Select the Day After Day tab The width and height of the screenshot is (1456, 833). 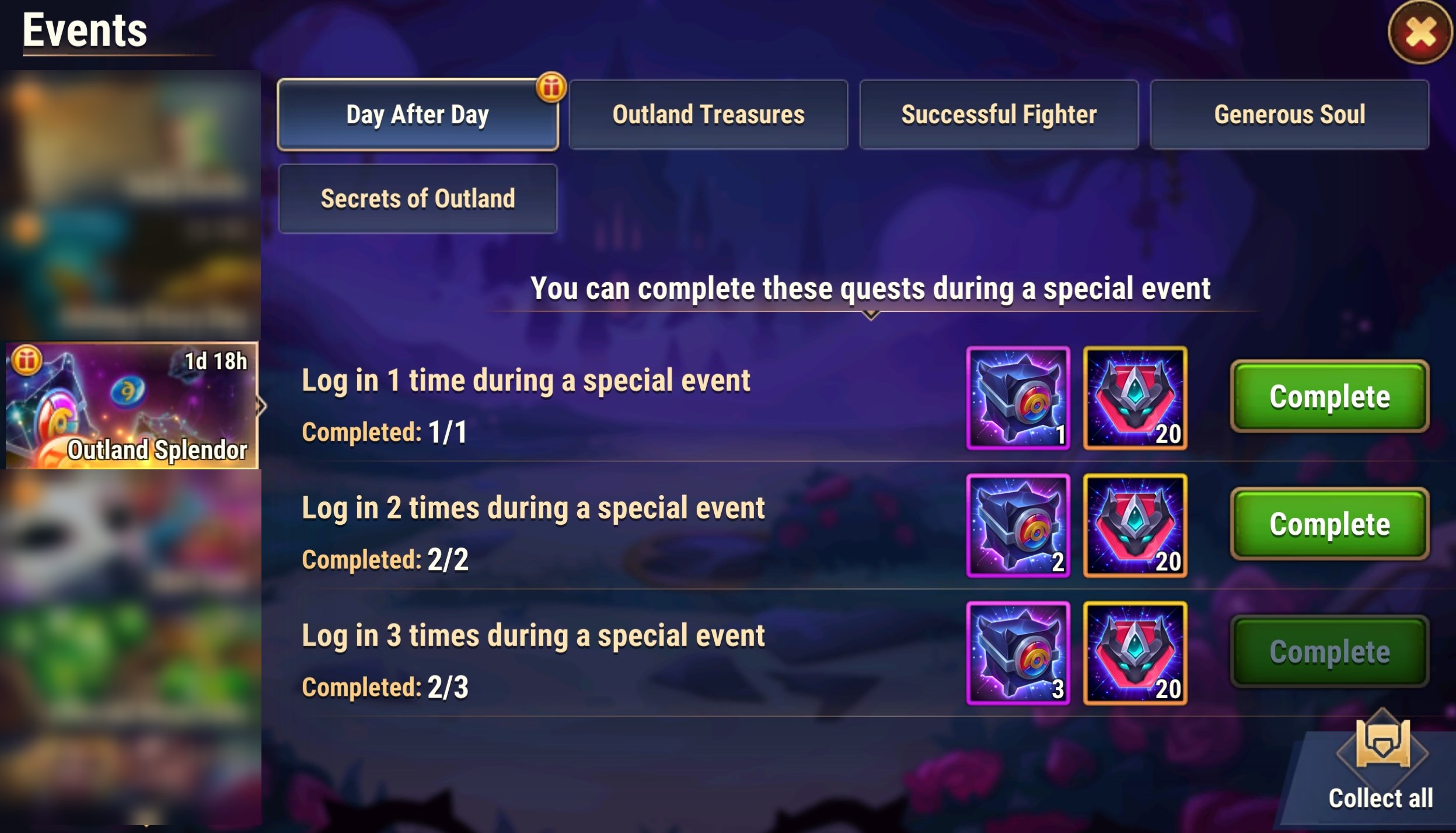(417, 114)
